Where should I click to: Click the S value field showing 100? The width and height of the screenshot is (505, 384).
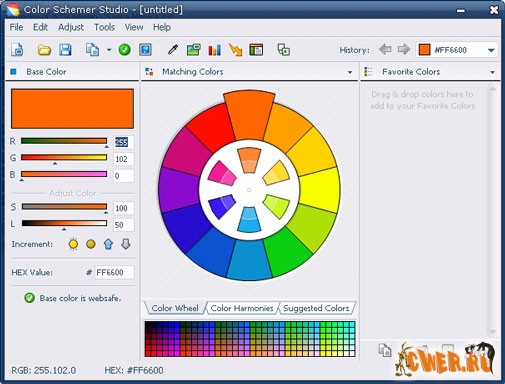point(124,208)
